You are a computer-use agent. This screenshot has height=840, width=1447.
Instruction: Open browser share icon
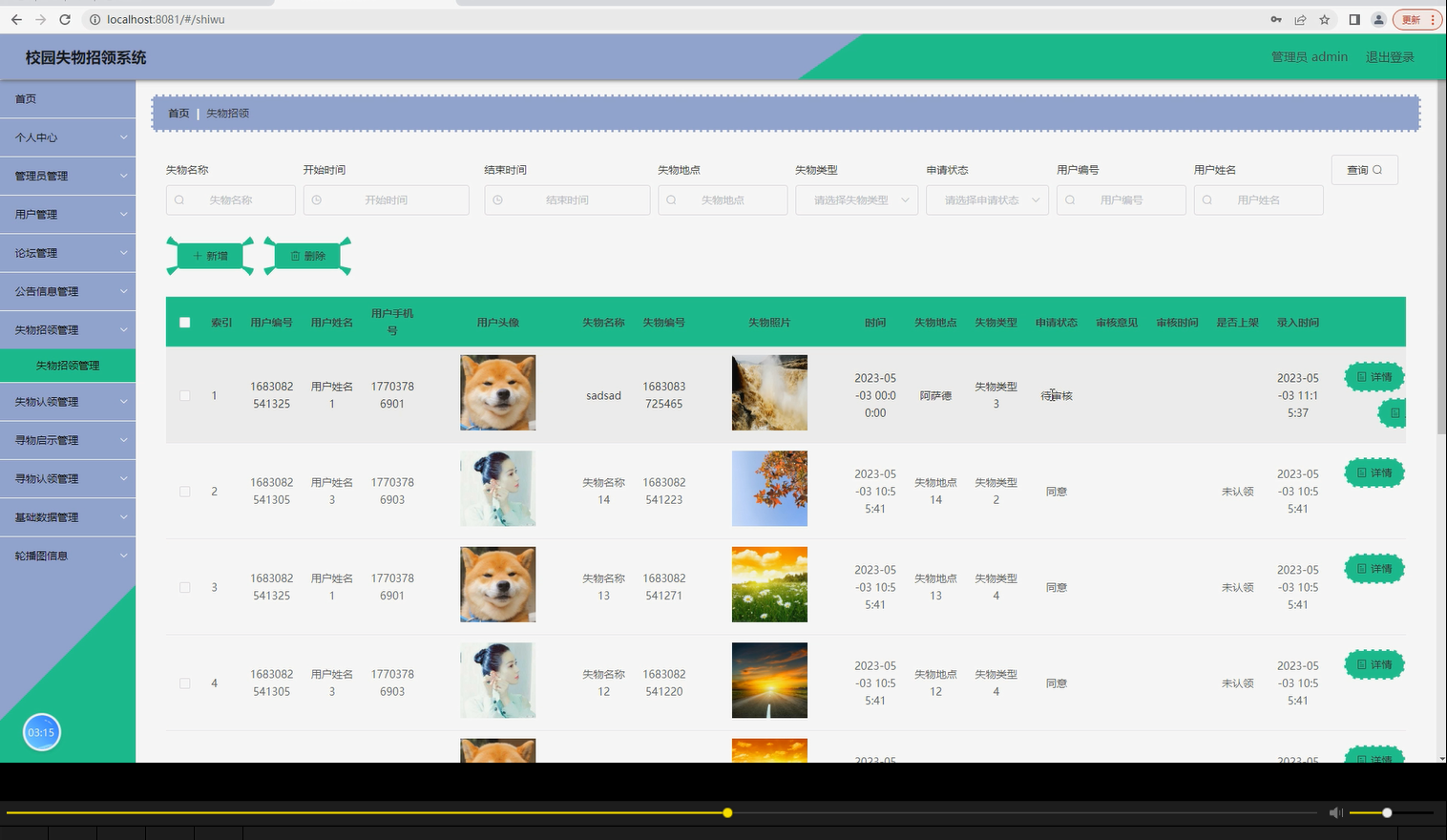tap(1300, 19)
